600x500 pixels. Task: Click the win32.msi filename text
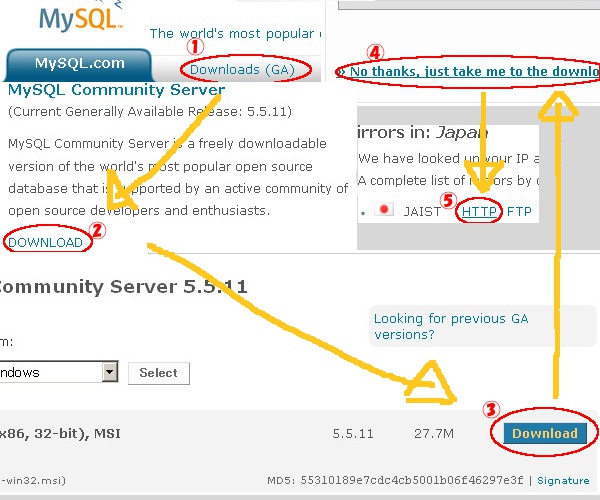pyautogui.click(x=33, y=480)
